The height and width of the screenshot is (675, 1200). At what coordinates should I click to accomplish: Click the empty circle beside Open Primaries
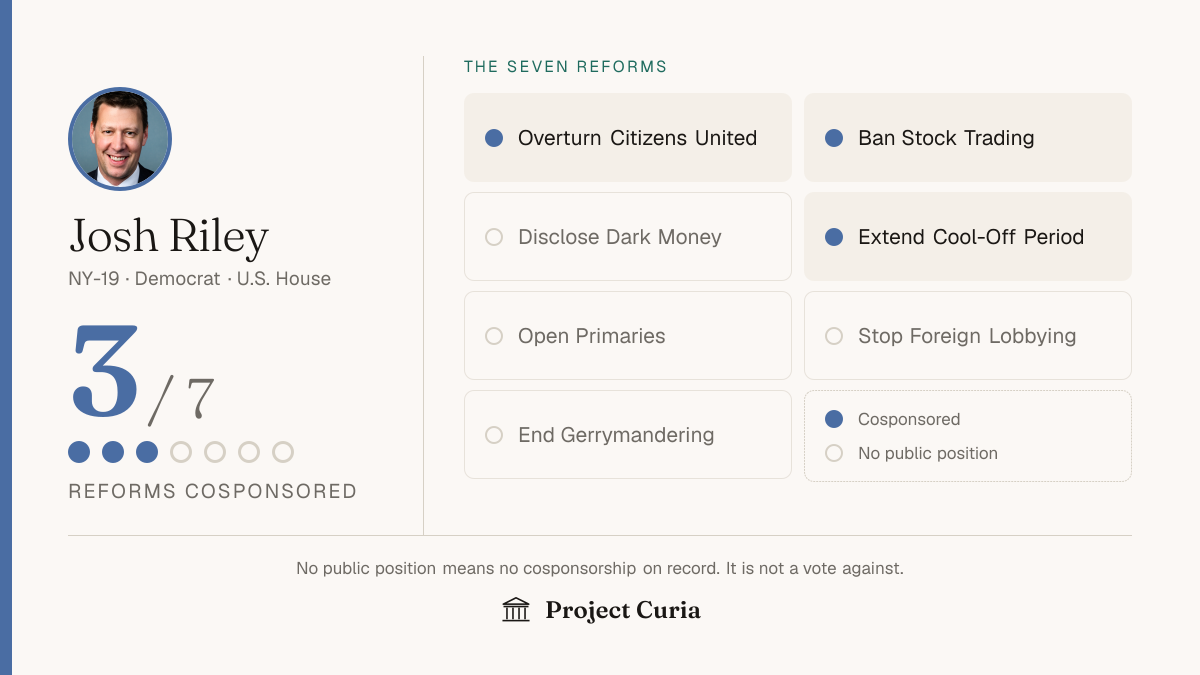pyautogui.click(x=494, y=336)
